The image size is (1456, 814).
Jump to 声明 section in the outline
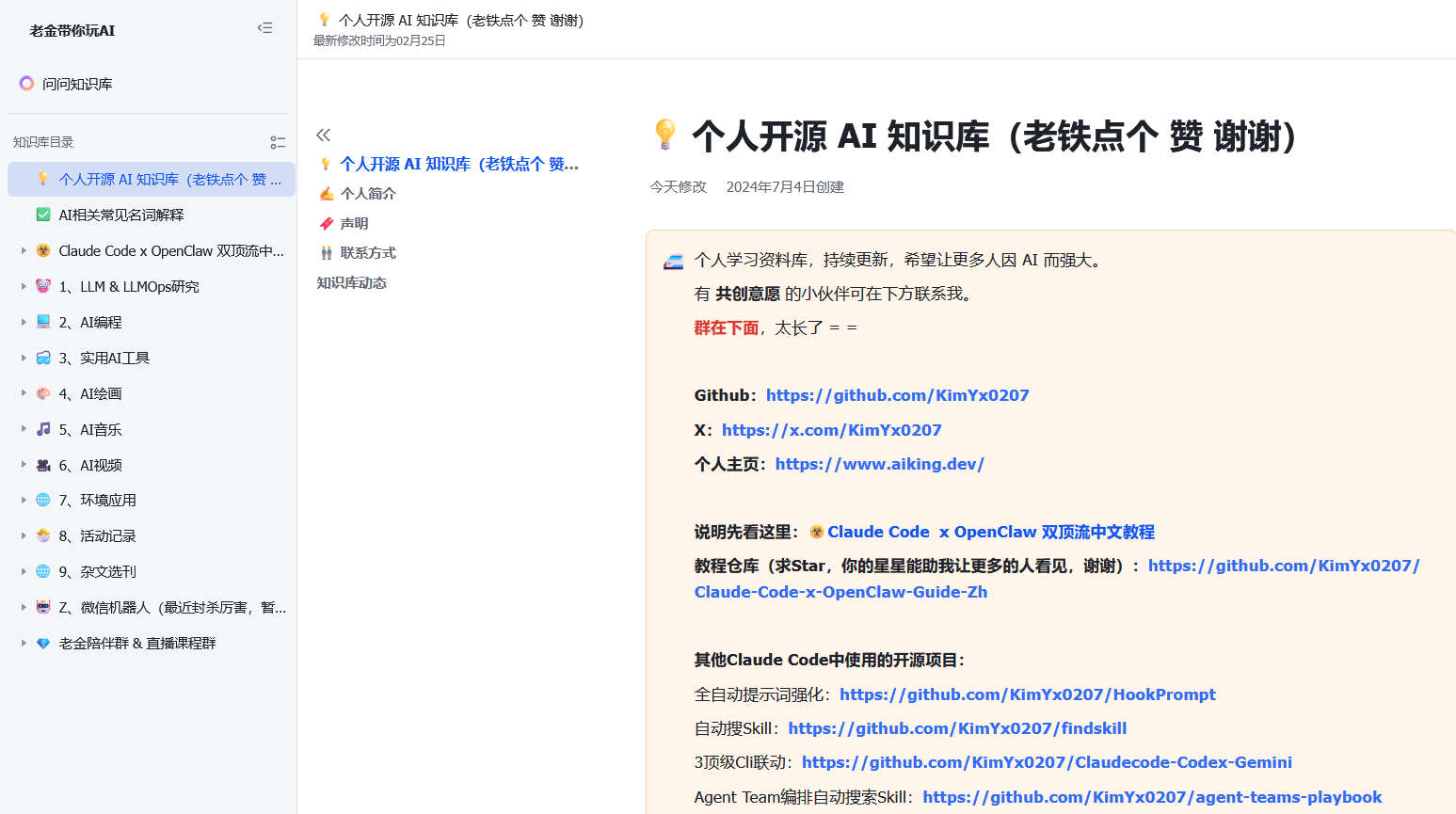coord(354,223)
